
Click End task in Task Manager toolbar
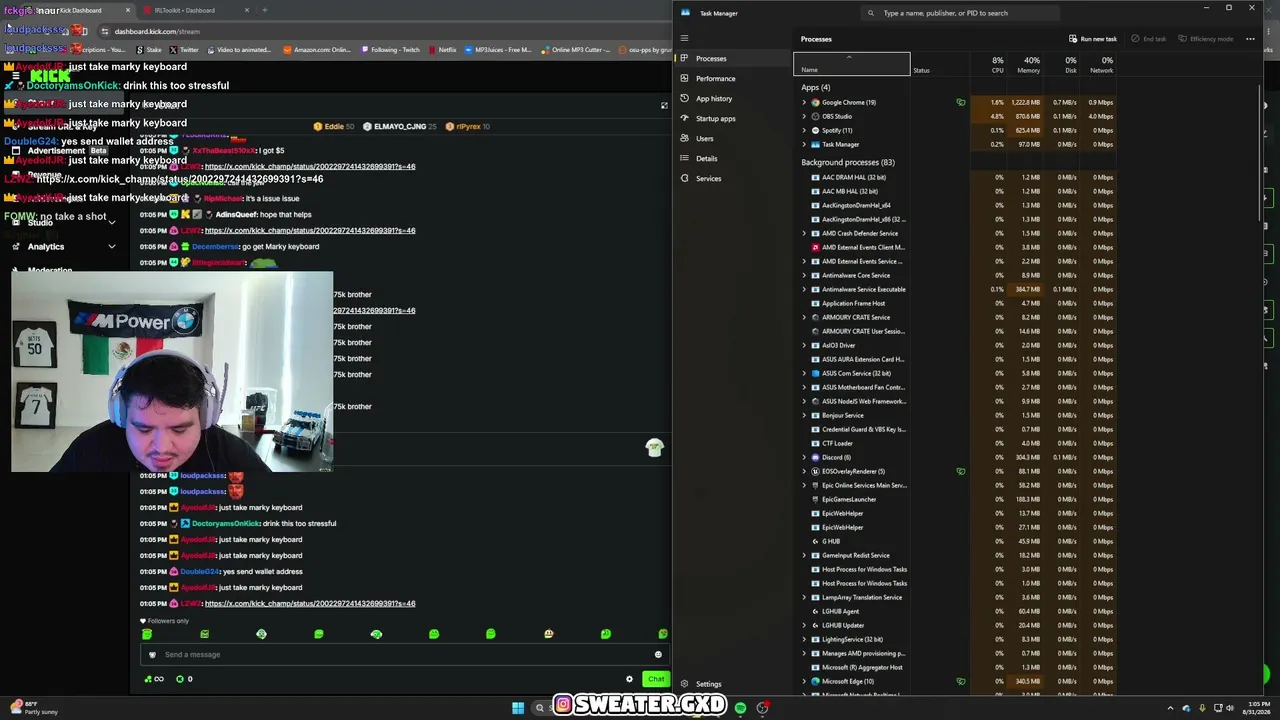[1148, 39]
